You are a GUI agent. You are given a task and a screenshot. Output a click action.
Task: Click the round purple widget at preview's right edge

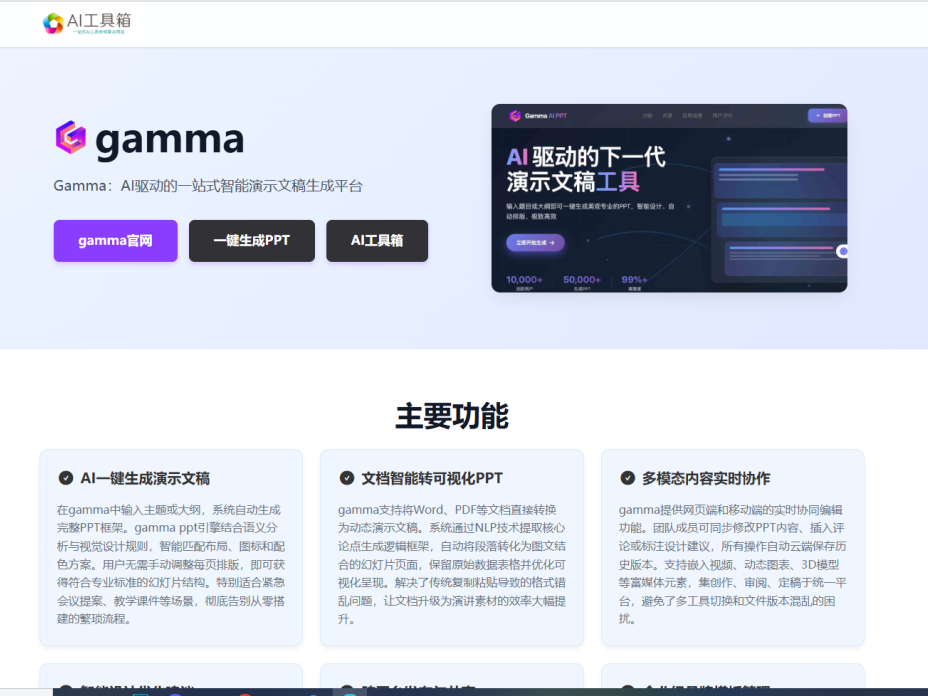[843, 252]
